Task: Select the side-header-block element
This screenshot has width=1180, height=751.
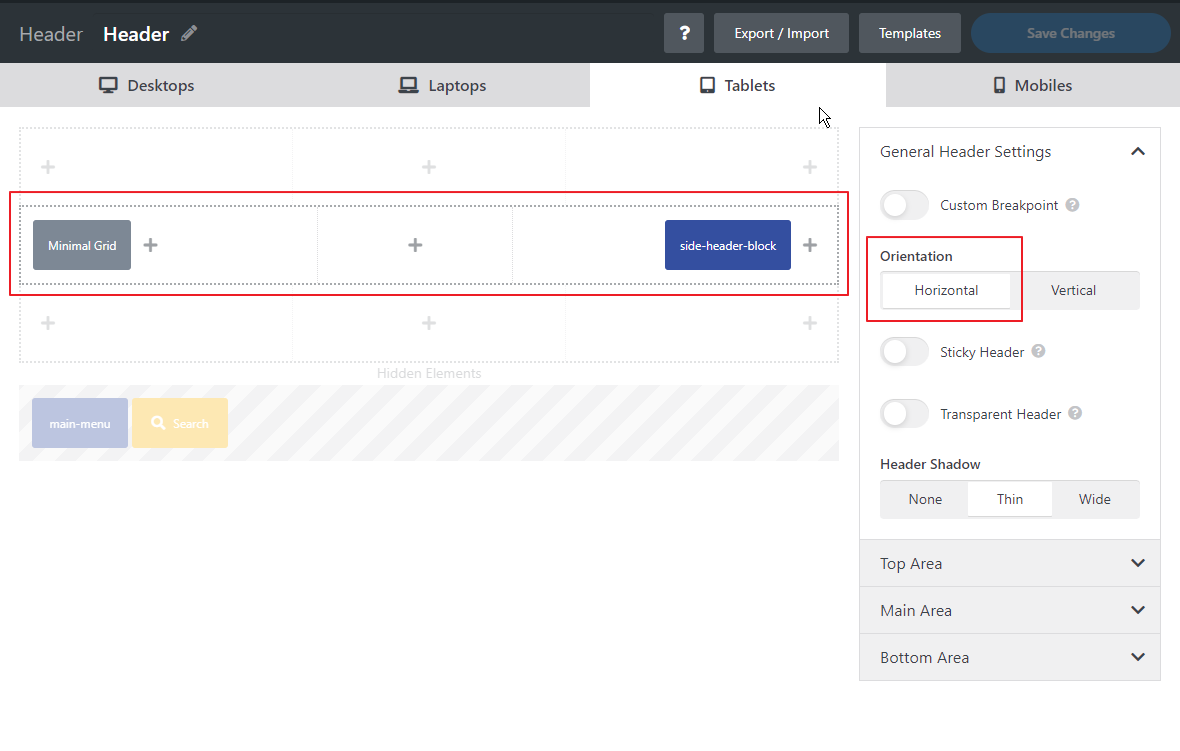Action: pyautogui.click(x=728, y=245)
